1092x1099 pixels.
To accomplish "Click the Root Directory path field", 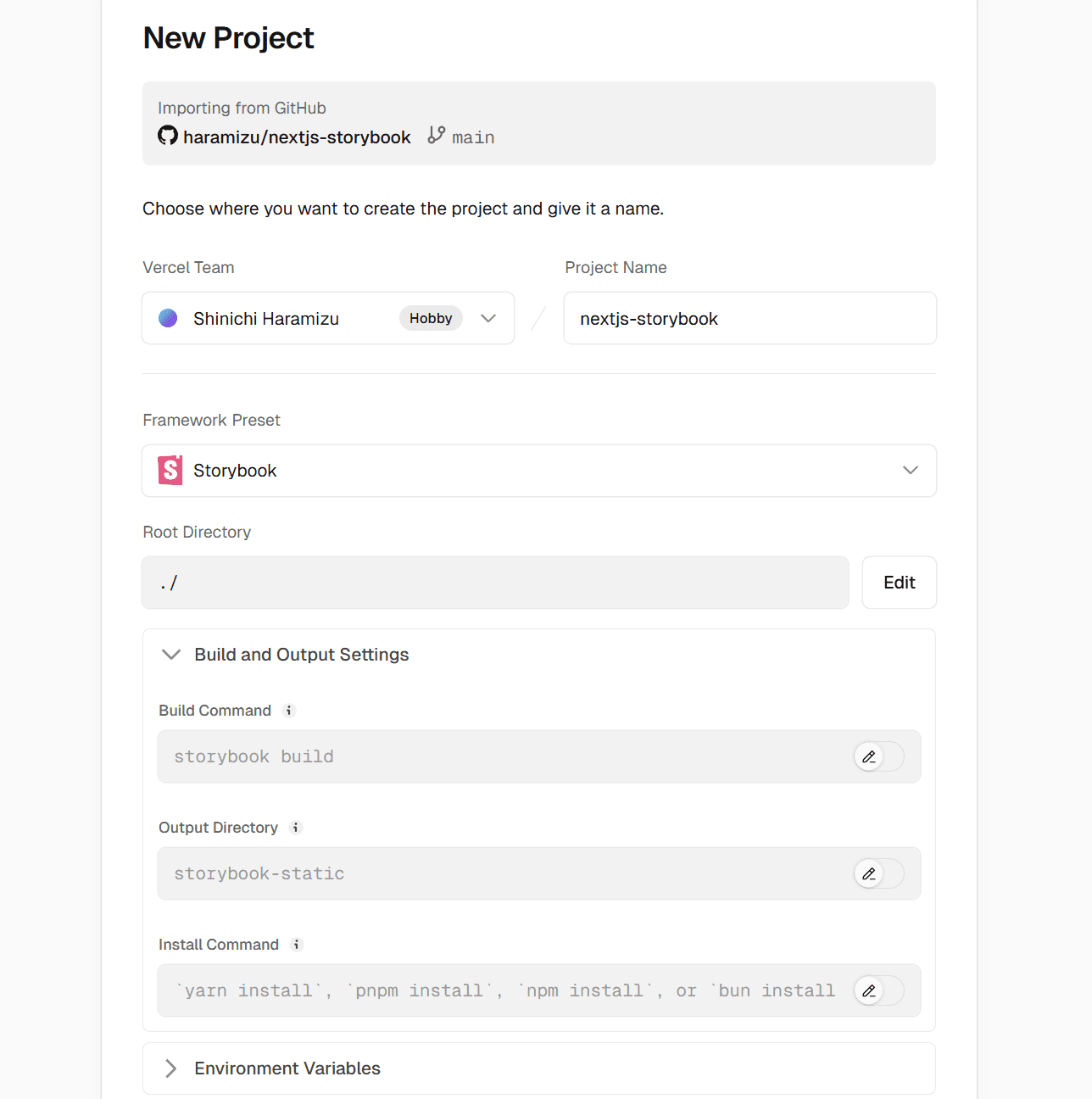I will pyautogui.click(x=494, y=583).
